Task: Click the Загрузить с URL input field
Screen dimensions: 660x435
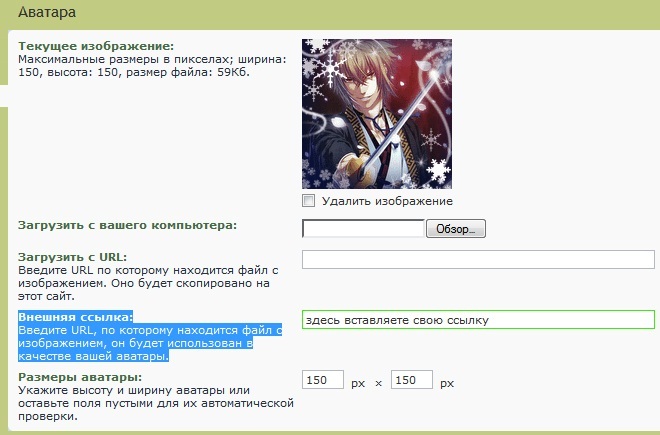Action: [478, 259]
